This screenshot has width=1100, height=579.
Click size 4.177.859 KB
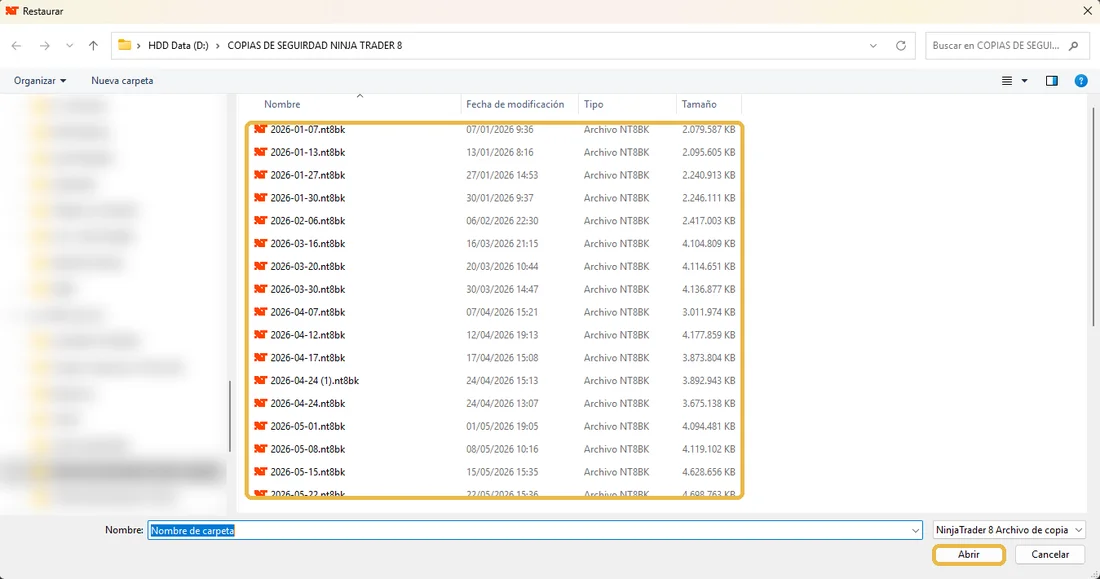[x=709, y=335]
